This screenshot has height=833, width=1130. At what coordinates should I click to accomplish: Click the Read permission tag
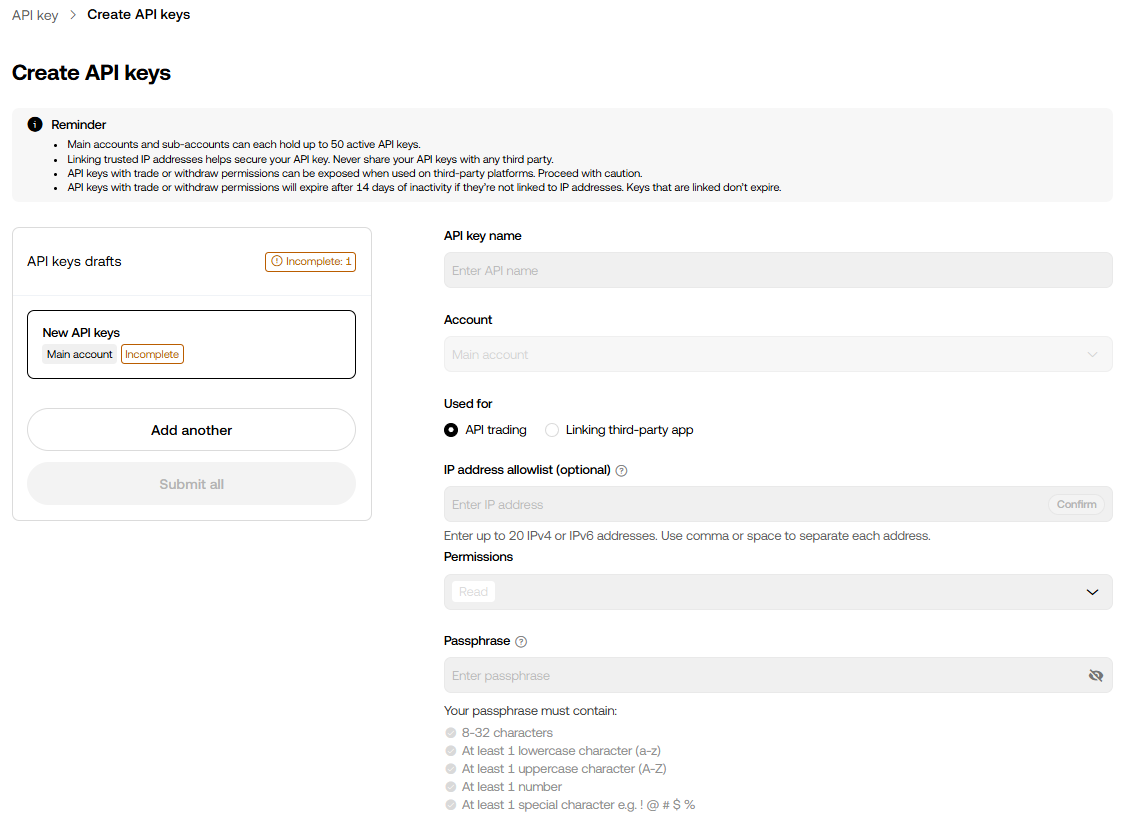(x=473, y=592)
